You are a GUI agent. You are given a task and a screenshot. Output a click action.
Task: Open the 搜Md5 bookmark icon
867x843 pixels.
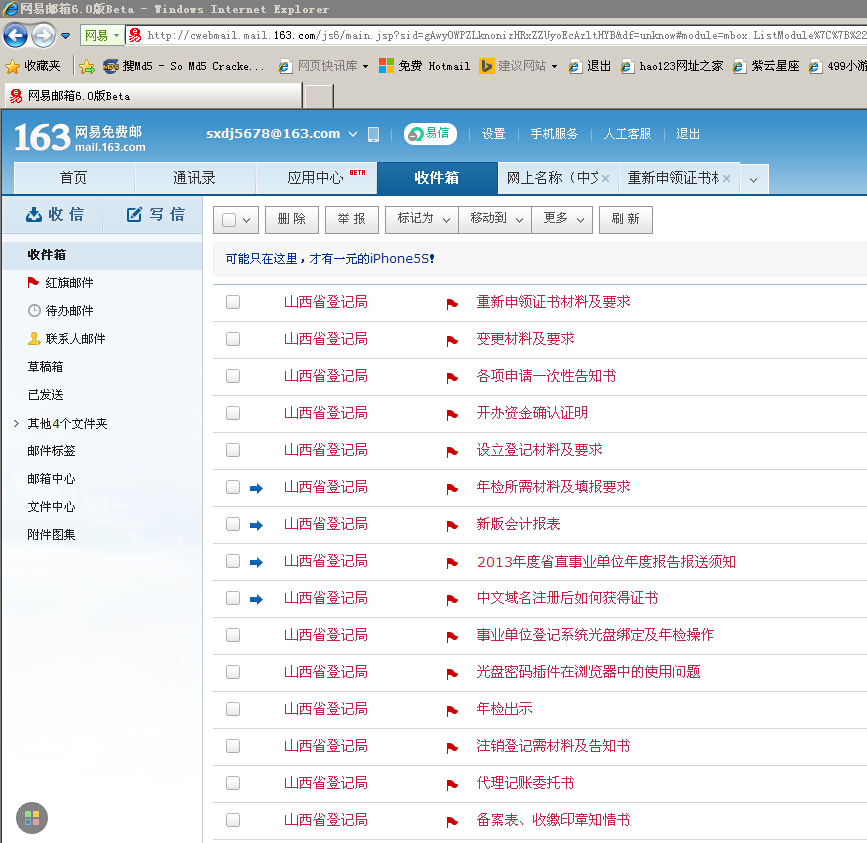pos(111,66)
